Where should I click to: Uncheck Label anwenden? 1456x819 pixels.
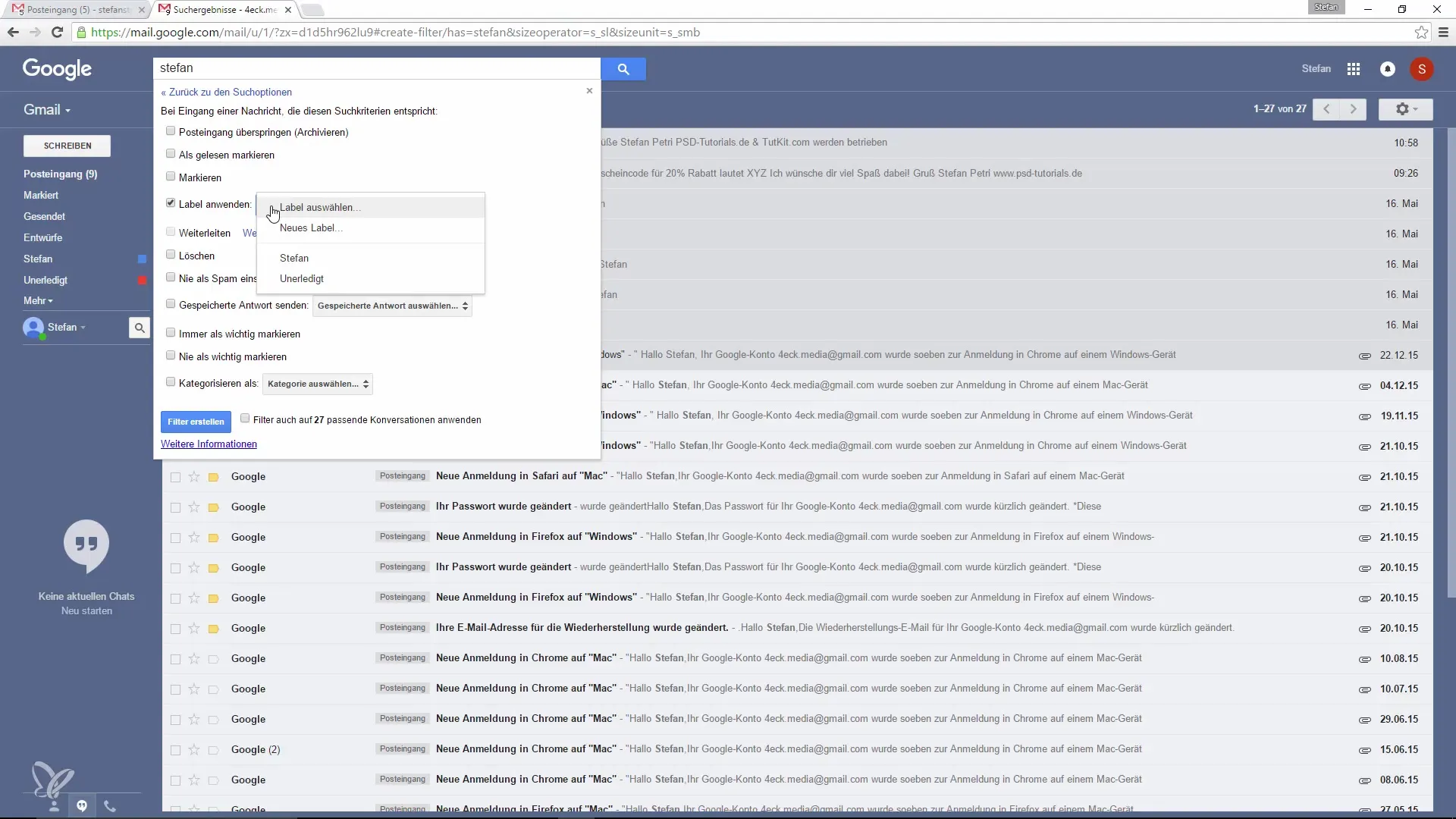(x=171, y=203)
